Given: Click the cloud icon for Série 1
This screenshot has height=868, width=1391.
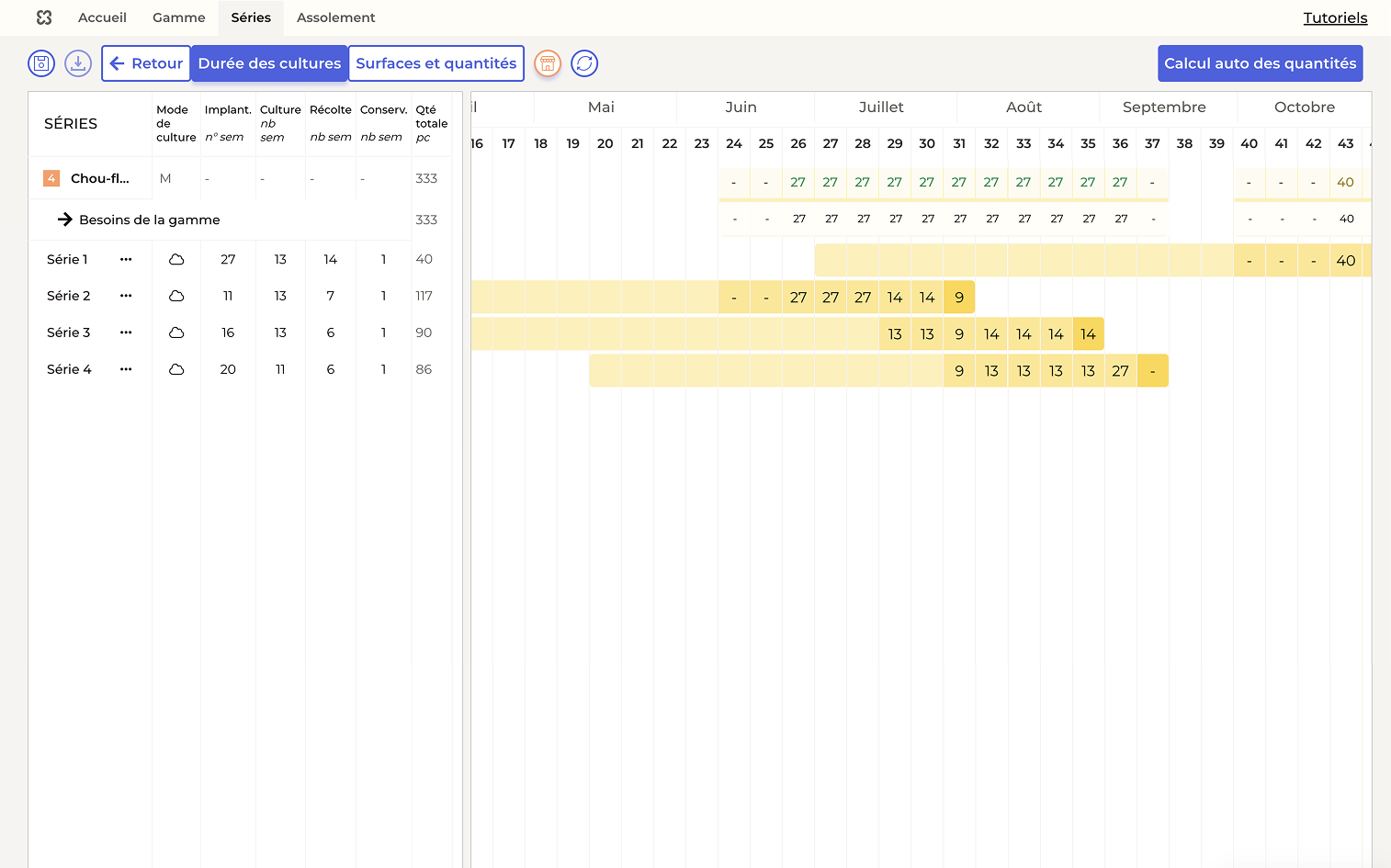Looking at the screenshot, I should pos(176,260).
